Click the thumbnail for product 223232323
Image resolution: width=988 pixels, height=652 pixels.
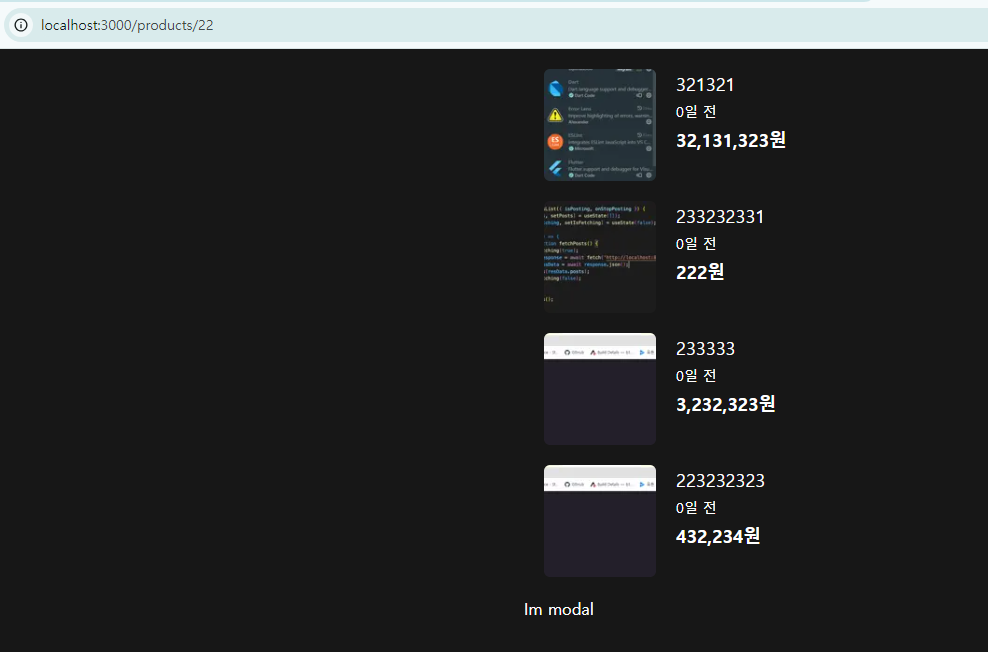click(x=599, y=520)
